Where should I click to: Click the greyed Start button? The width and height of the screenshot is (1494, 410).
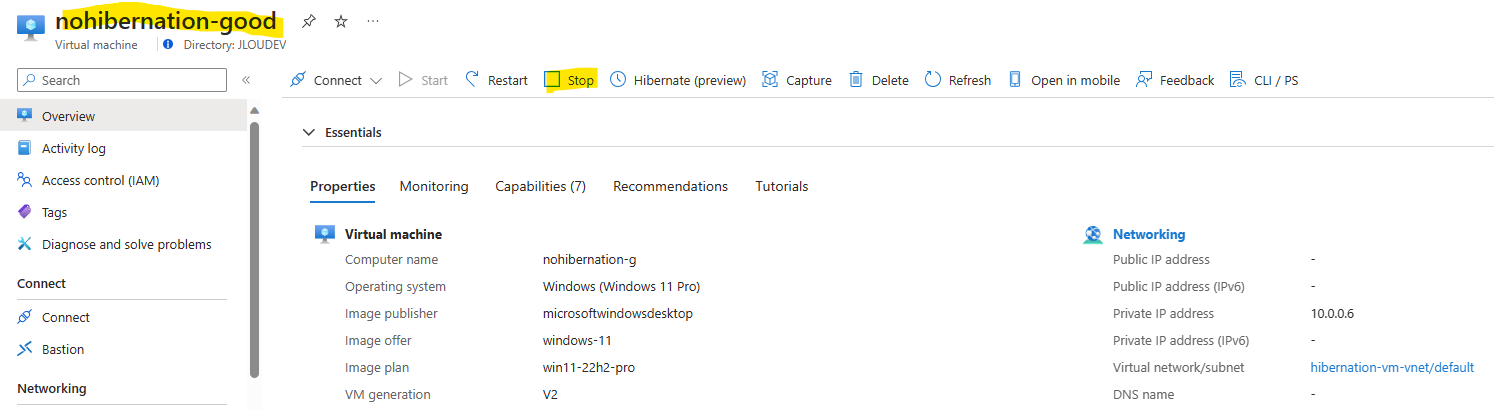point(423,80)
